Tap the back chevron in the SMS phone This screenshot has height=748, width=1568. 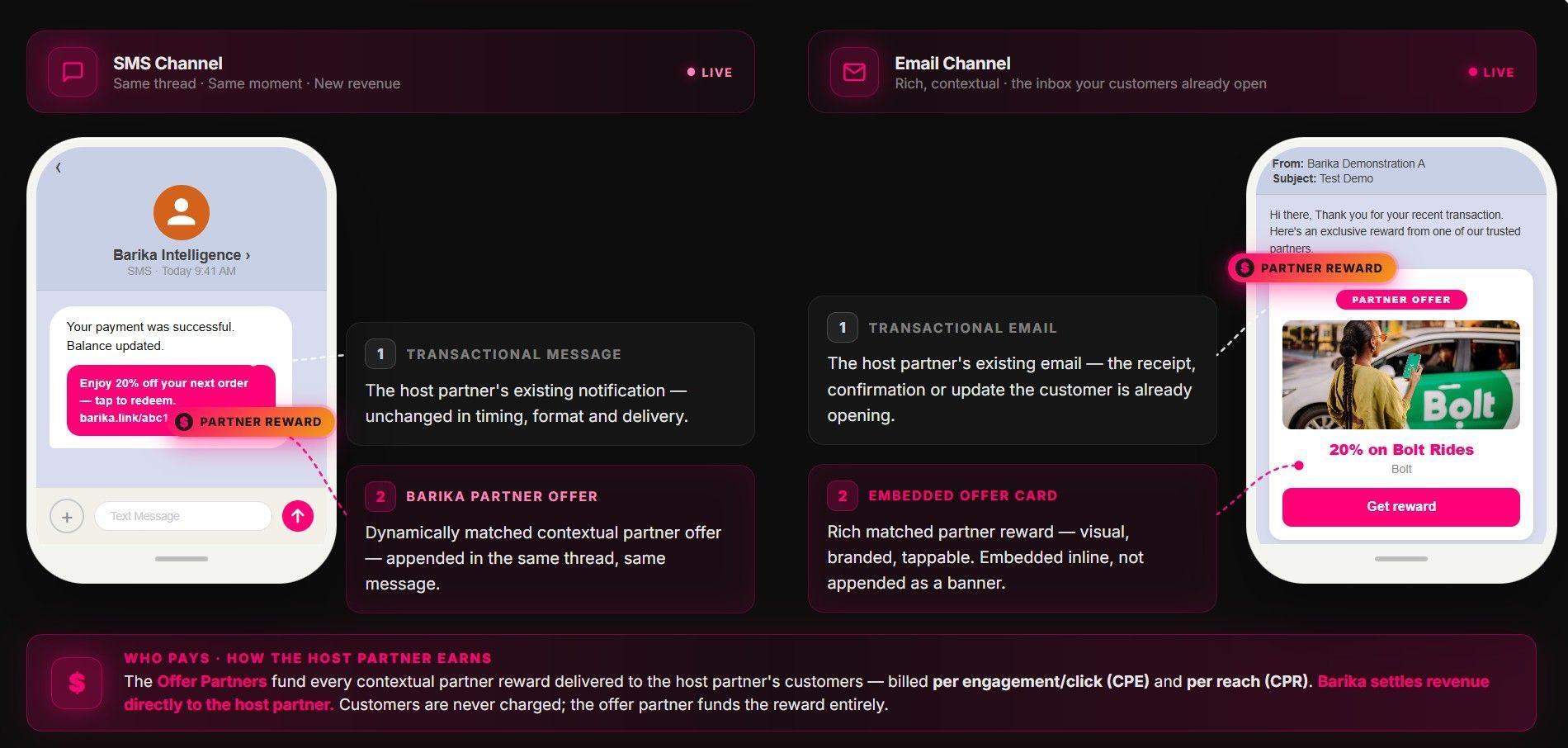[59, 168]
